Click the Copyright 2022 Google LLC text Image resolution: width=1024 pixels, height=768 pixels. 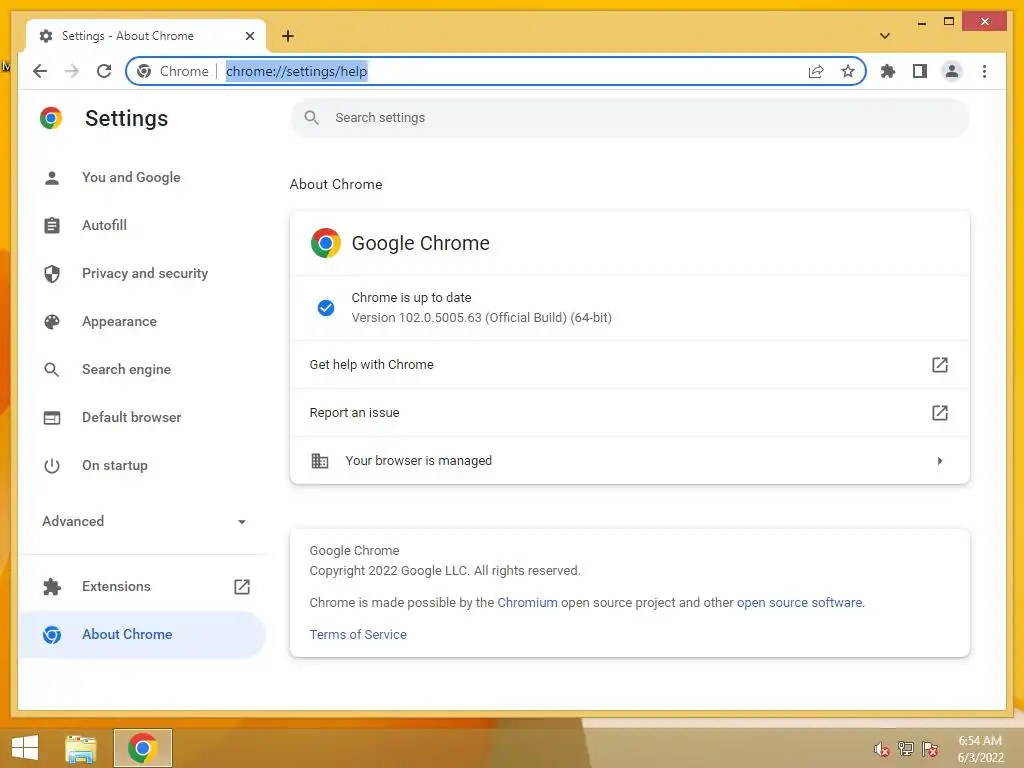point(445,570)
